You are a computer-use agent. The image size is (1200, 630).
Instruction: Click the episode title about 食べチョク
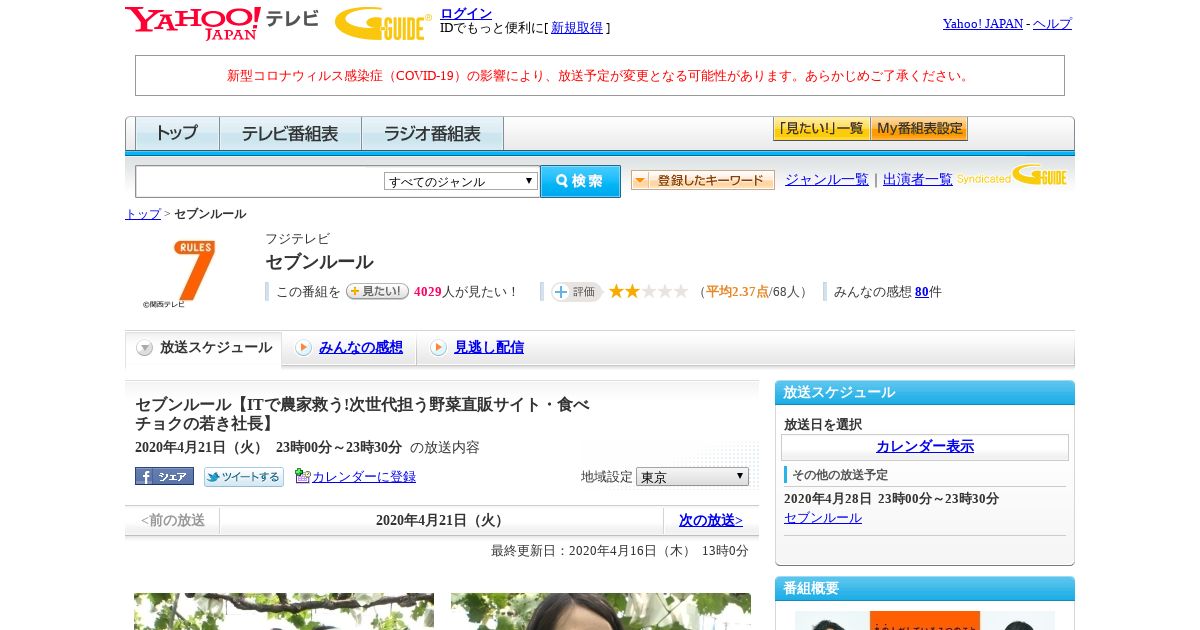[x=362, y=414]
